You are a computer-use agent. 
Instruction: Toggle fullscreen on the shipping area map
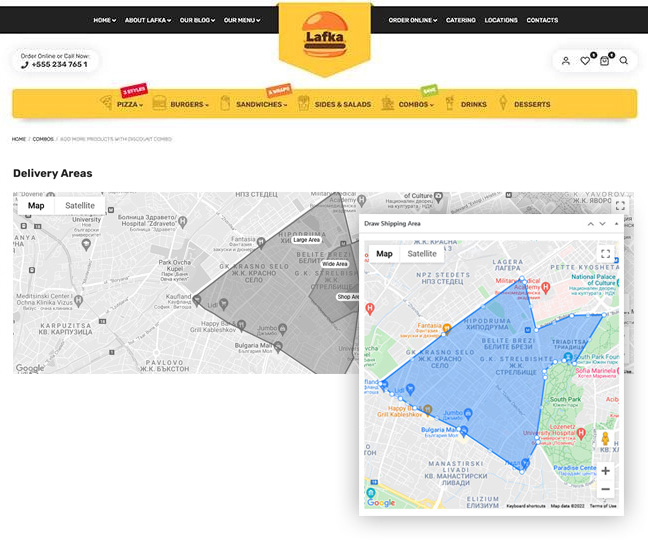click(605, 254)
